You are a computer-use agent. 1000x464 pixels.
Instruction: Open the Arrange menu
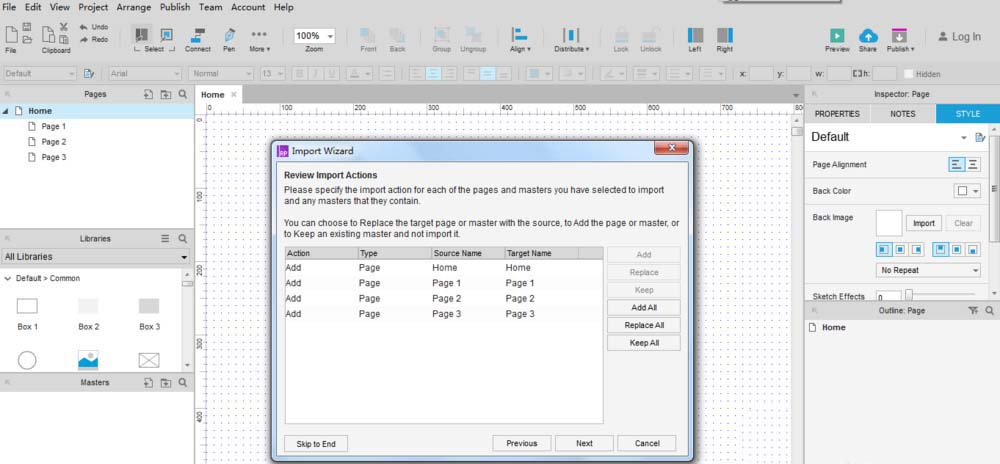(x=133, y=7)
